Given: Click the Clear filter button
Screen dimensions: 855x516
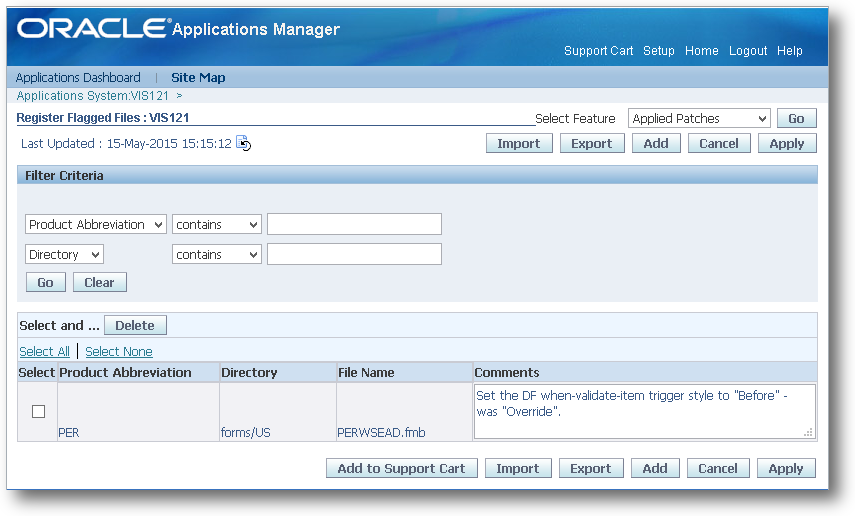Looking at the screenshot, I should pyautogui.click(x=99, y=283).
